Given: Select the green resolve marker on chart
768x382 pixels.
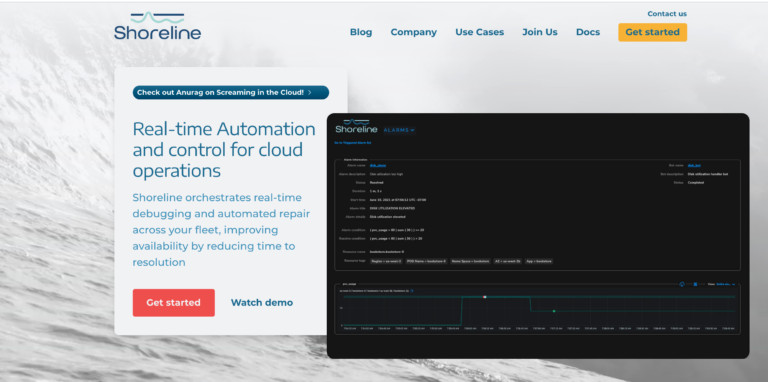Looking at the screenshot, I should point(554,311).
